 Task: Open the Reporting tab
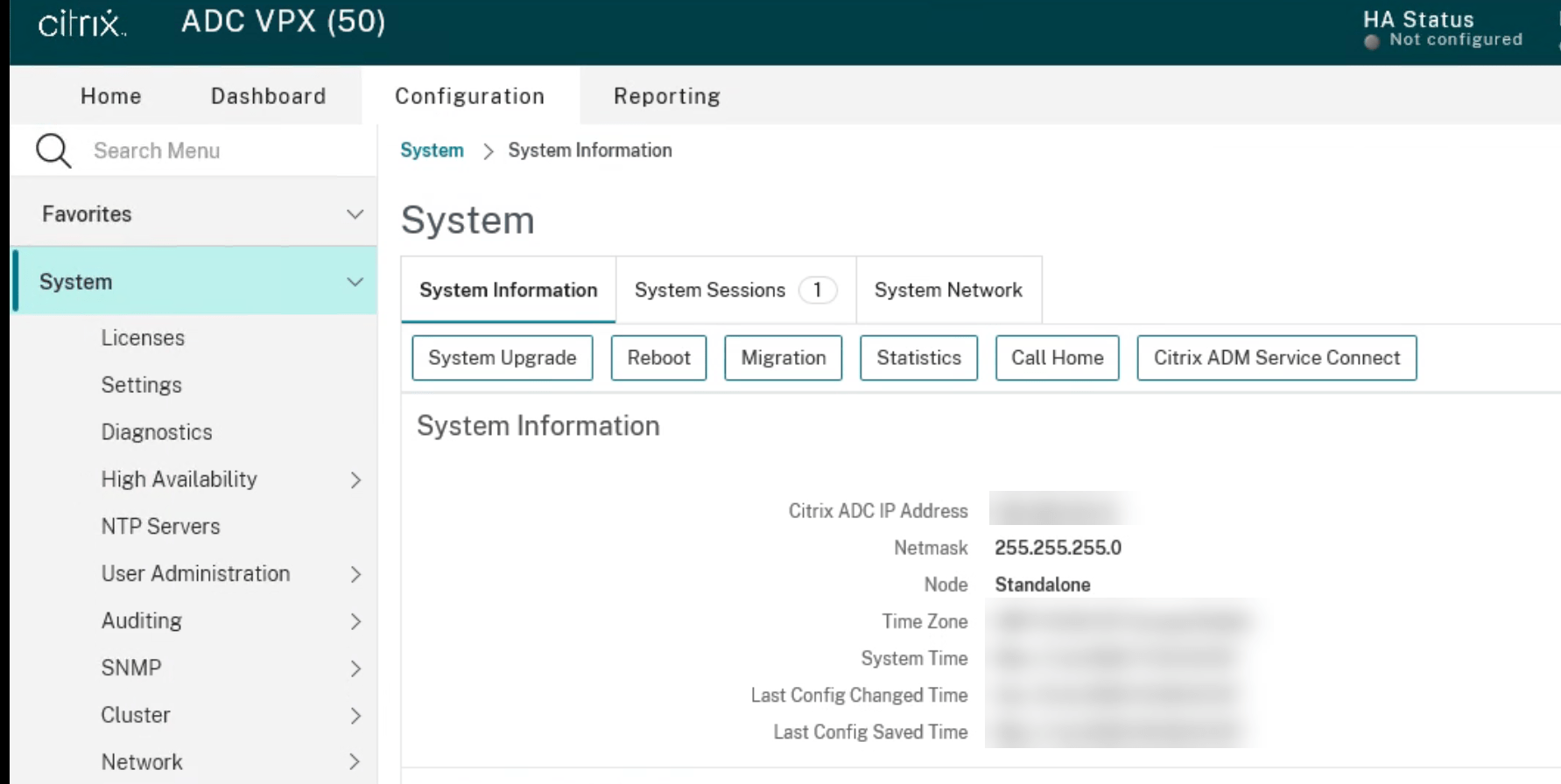tap(667, 95)
